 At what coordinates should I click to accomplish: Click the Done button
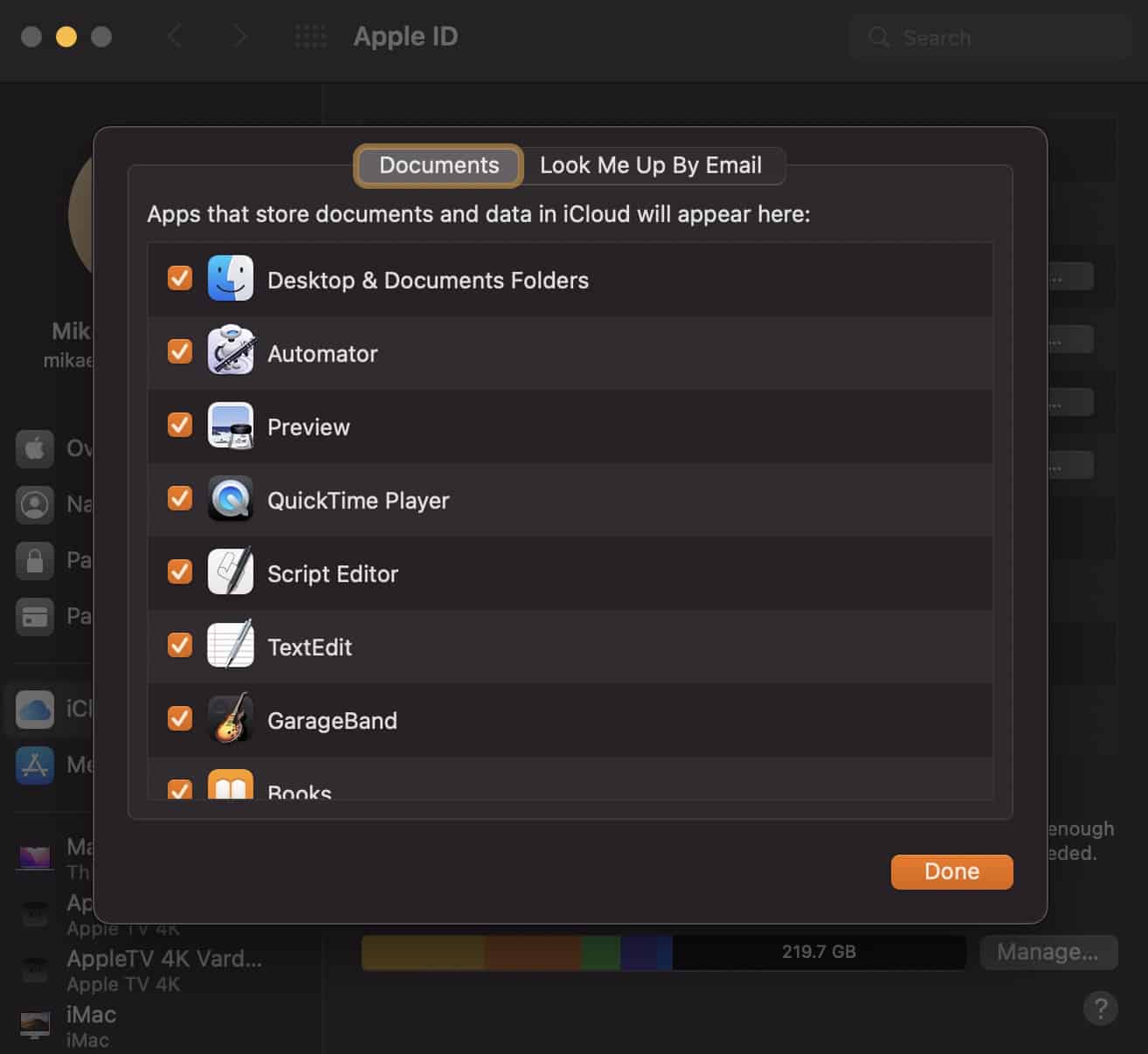(x=951, y=871)
